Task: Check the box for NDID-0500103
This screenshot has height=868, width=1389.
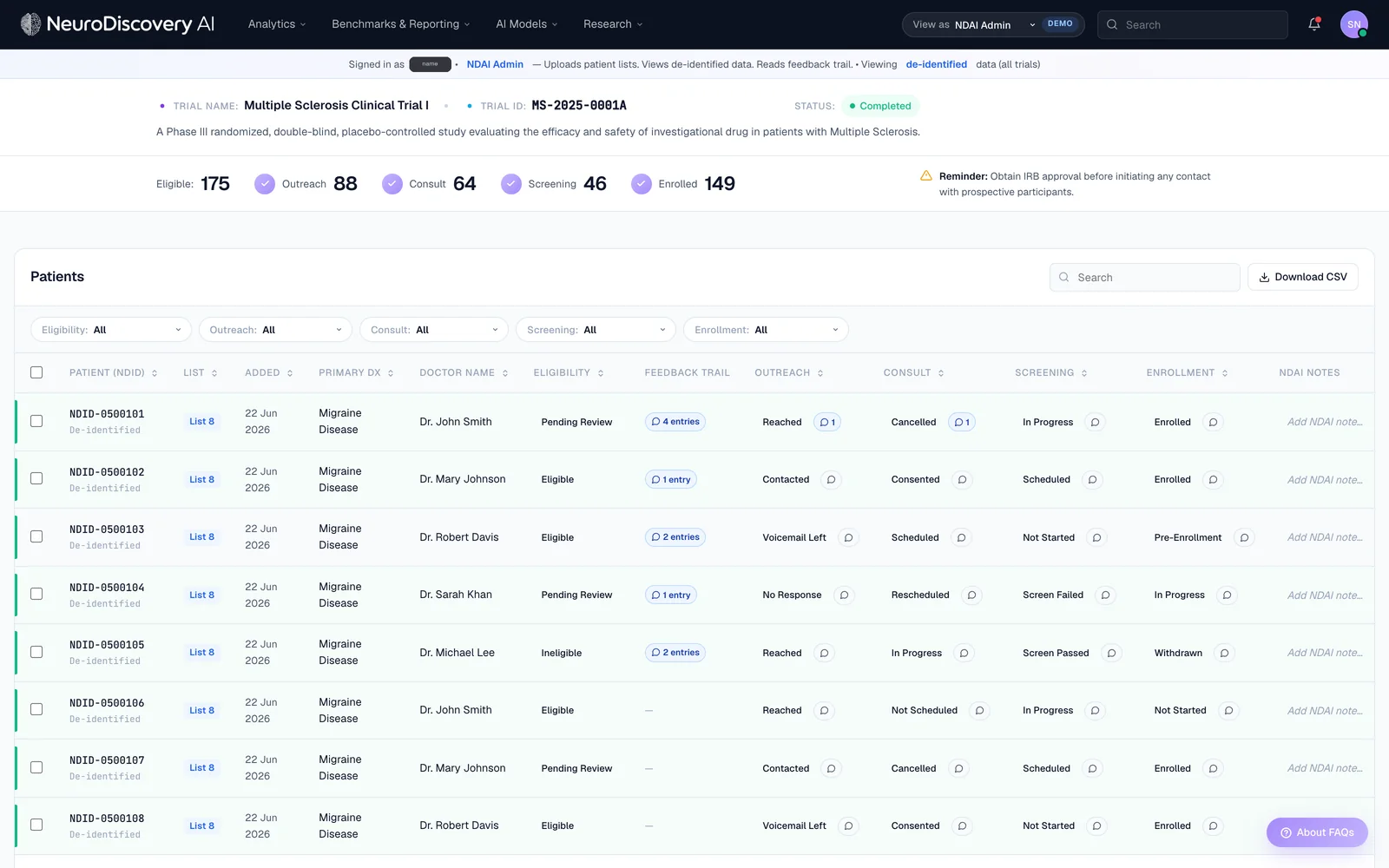Action: [x=36, y=536]
